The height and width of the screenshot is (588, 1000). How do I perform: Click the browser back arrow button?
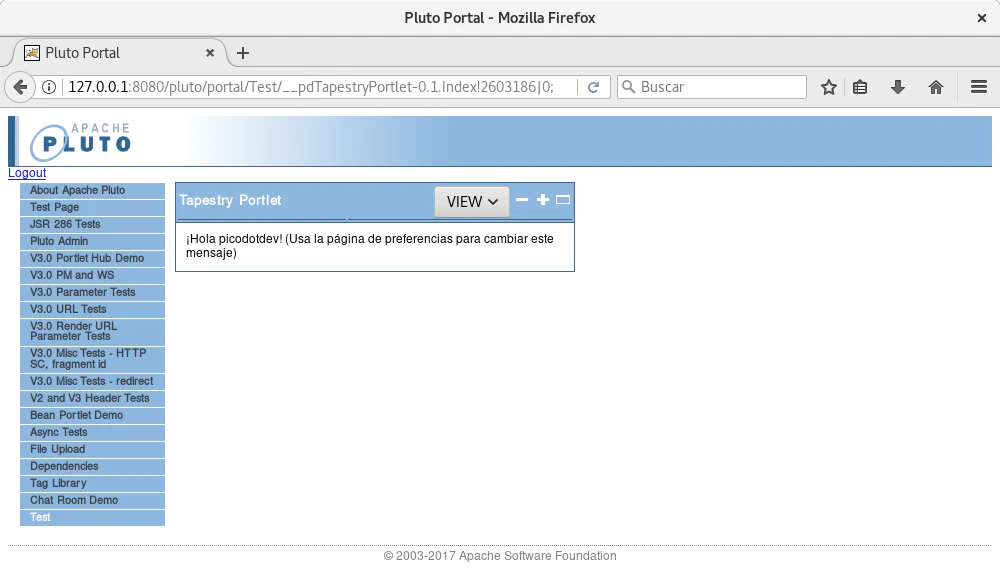tap(20, 87)
